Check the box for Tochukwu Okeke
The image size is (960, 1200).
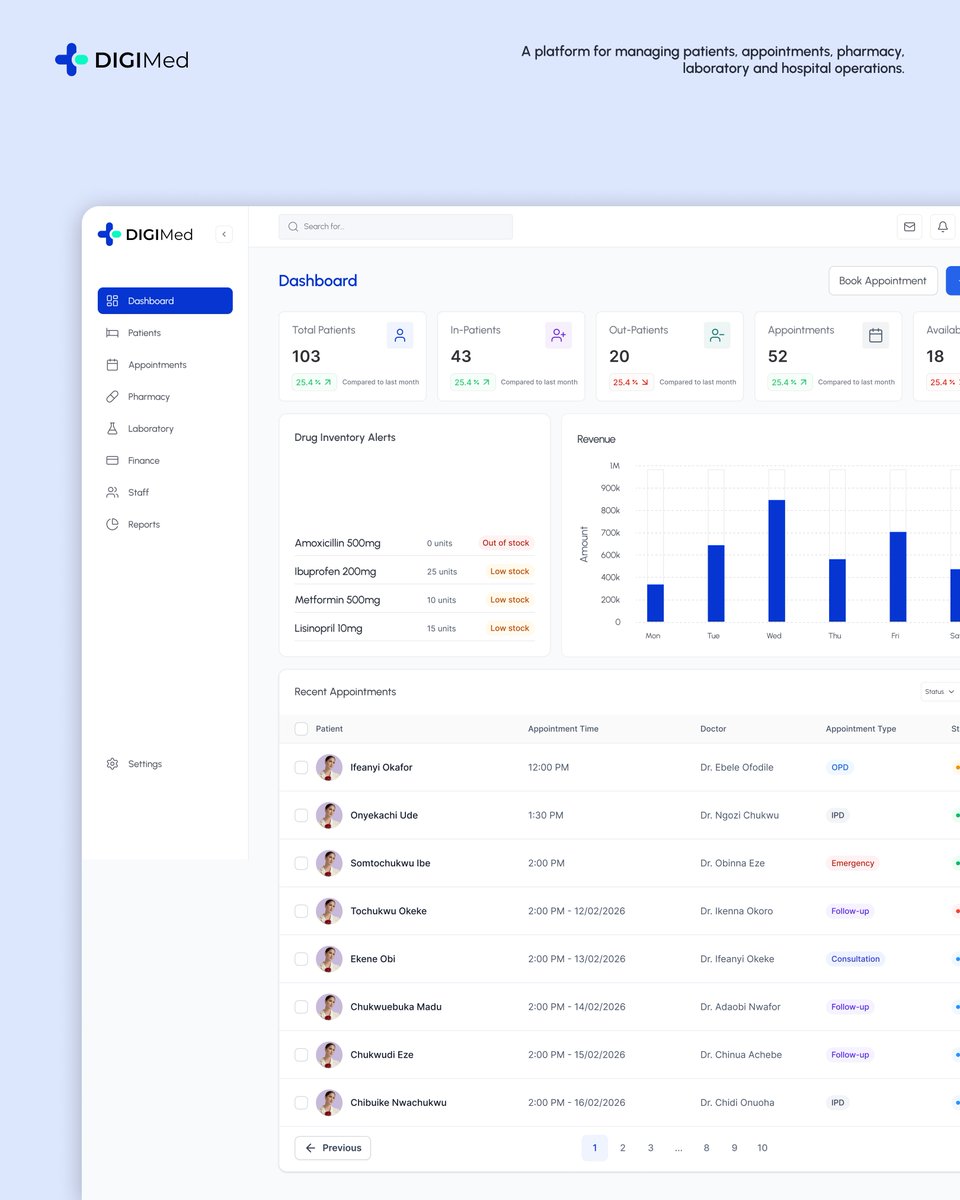point(301,911)
